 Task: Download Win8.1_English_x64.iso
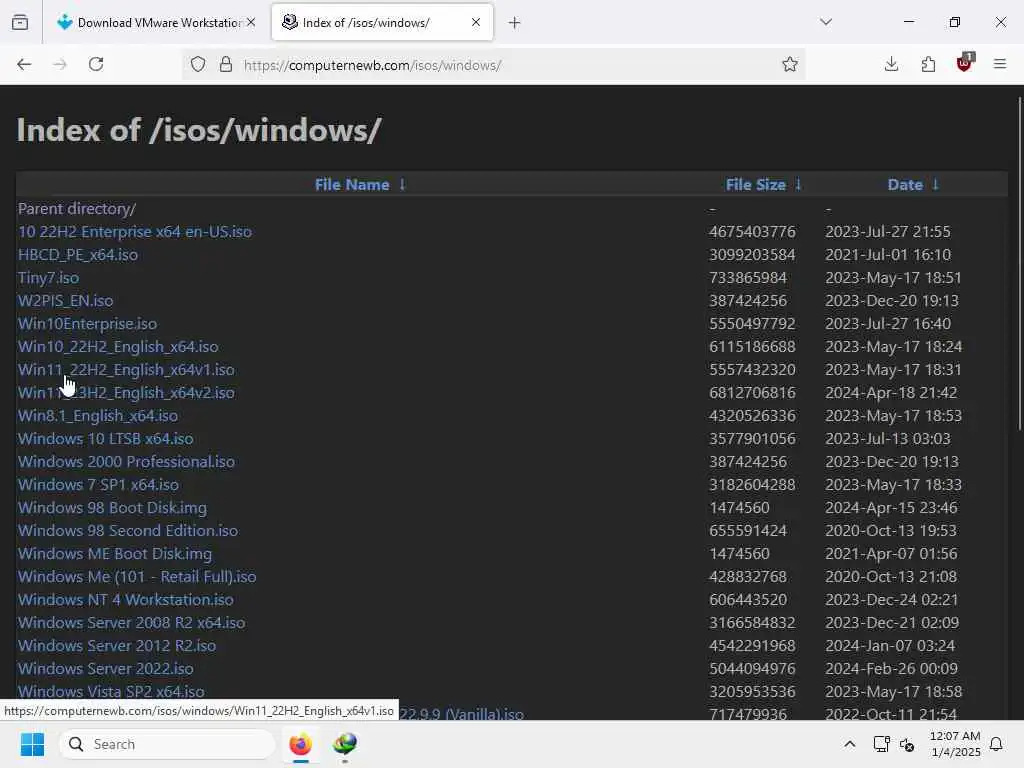click(98, 415)
